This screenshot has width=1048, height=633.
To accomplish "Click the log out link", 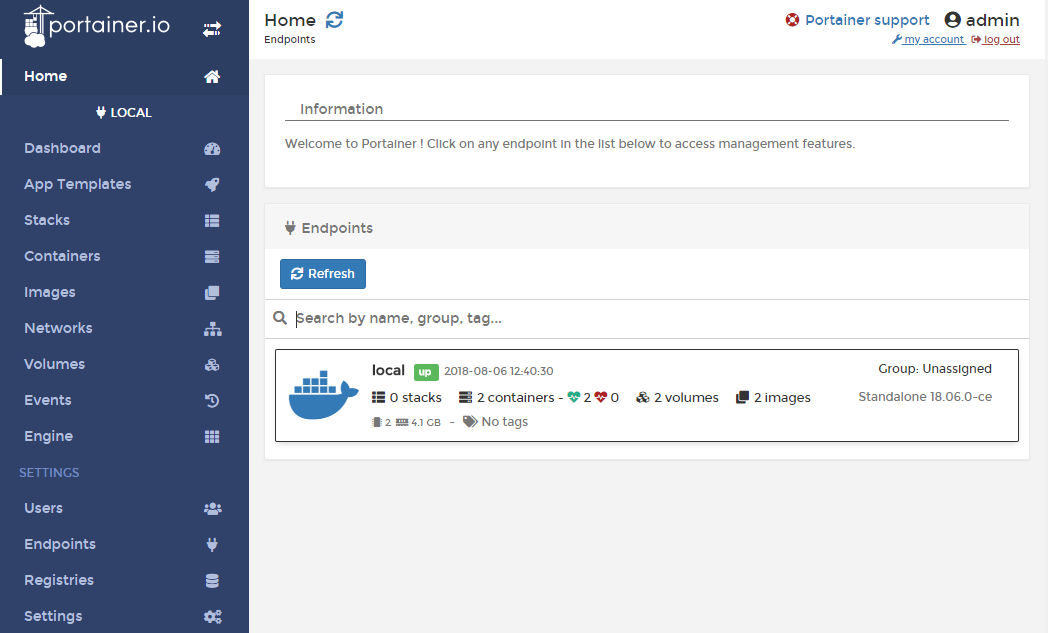I will (1000, 40).
